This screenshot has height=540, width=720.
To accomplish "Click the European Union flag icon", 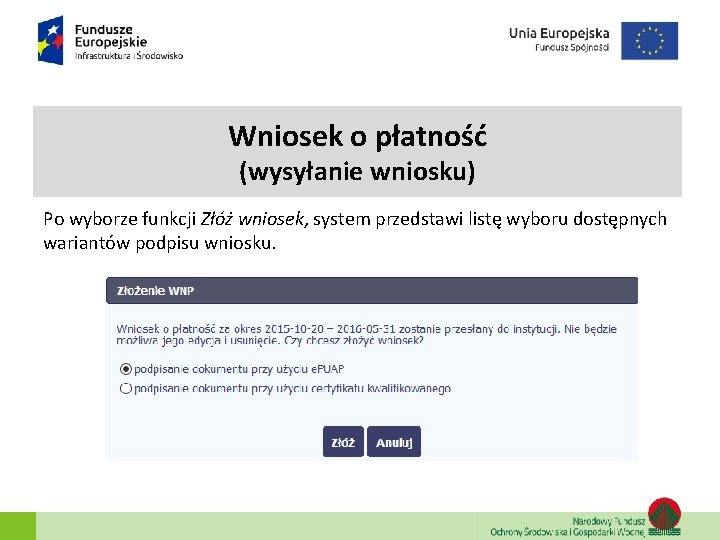I will pyautogui.click(x=649, y=40).
